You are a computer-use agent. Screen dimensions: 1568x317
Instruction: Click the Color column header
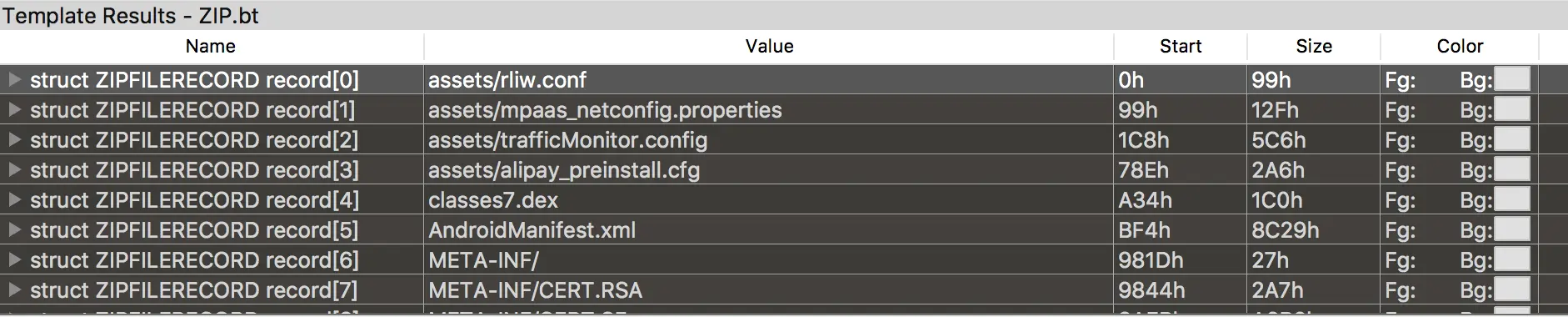point(1460,47)
